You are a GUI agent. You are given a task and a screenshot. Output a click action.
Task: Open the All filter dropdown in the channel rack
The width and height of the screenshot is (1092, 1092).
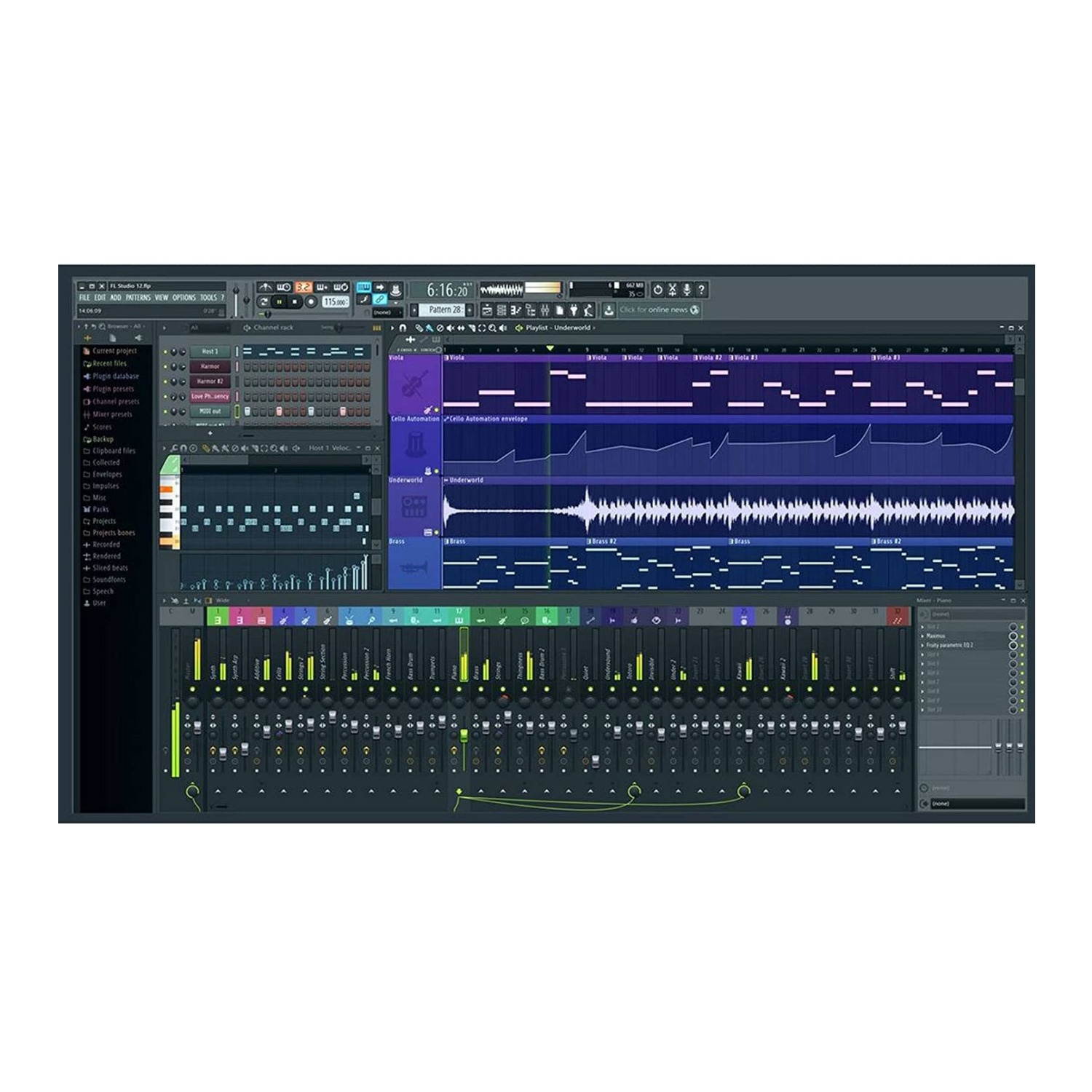pos(193,328)
